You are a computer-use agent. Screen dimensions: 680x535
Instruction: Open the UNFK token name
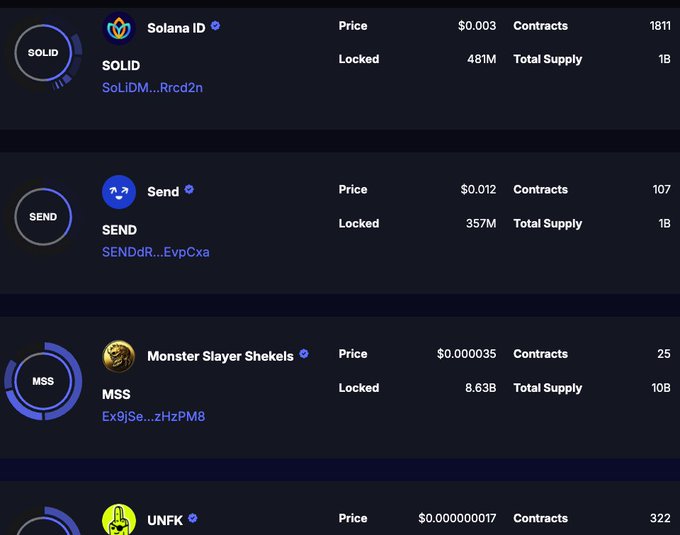point(165,520)
